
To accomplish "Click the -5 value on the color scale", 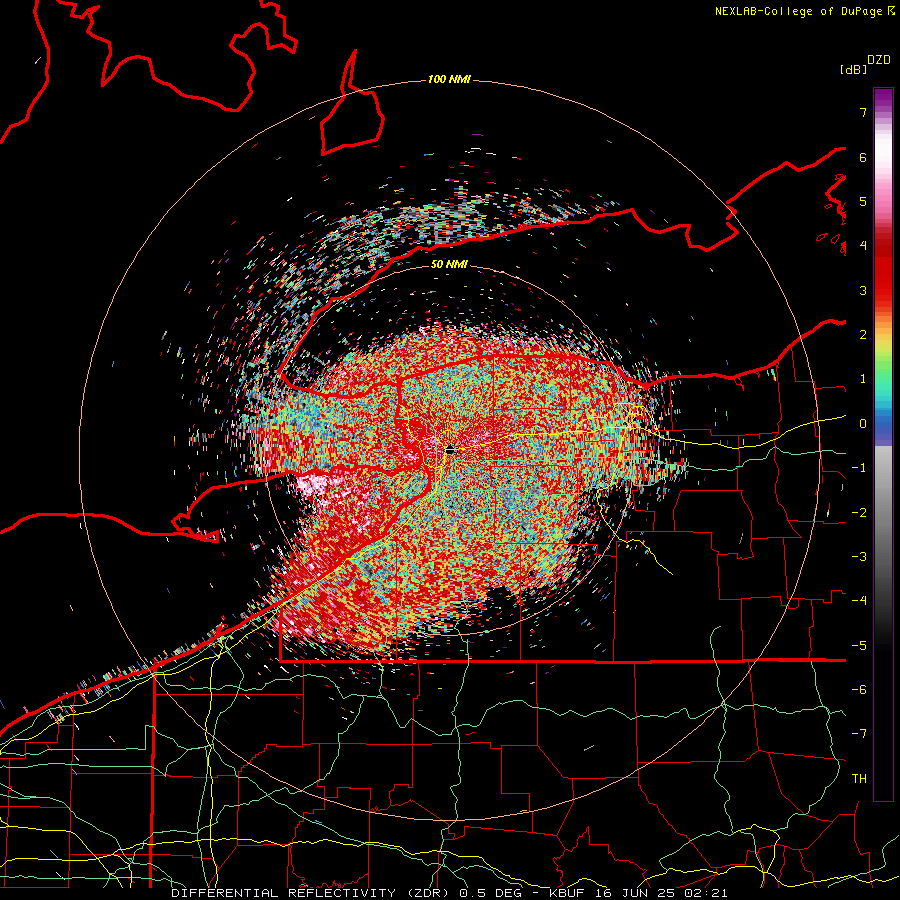I will point(859,646).
